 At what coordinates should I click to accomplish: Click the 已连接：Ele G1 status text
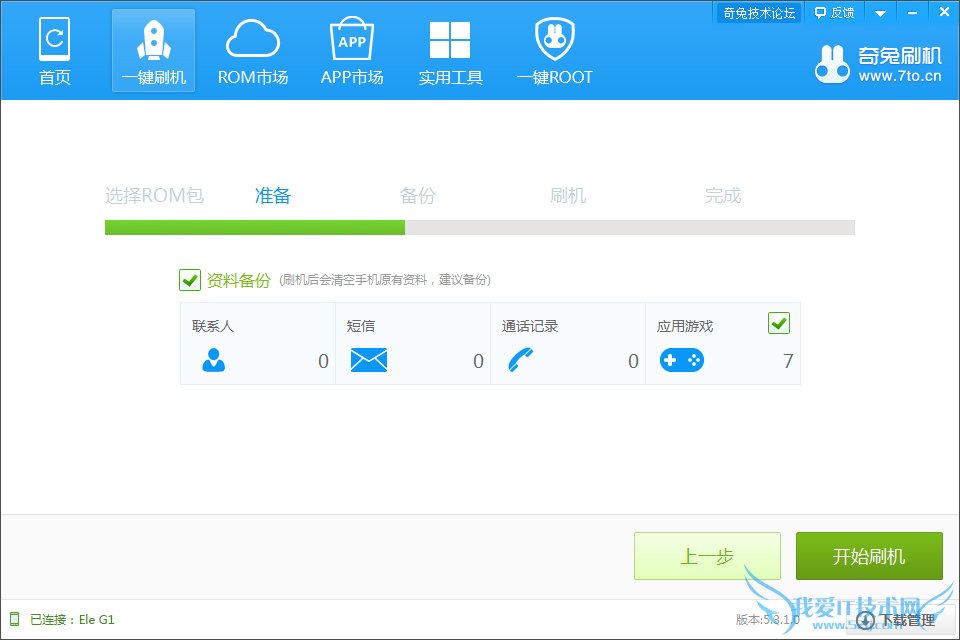72,619
